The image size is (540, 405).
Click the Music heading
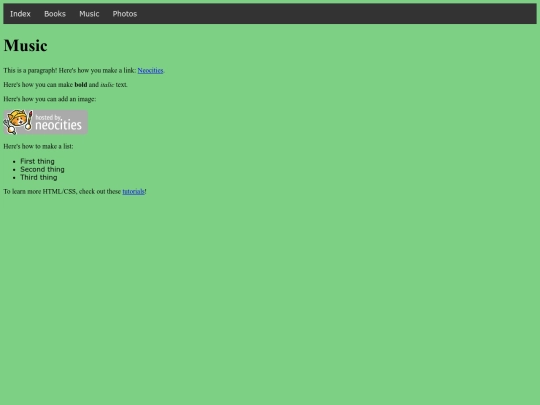(x=25, y=45)
